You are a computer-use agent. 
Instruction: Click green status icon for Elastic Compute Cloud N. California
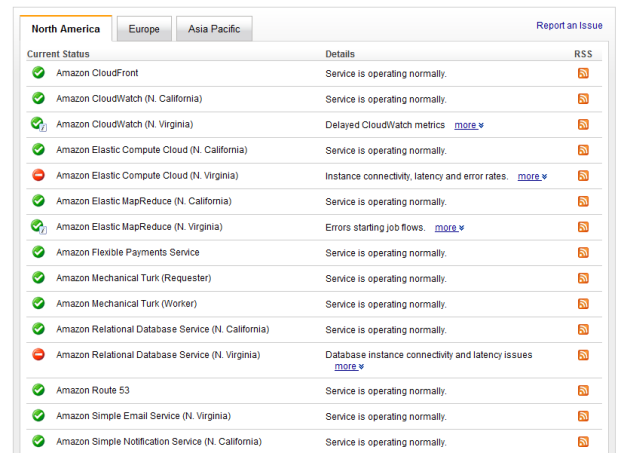pyautogui.click(x=39, y=150)
